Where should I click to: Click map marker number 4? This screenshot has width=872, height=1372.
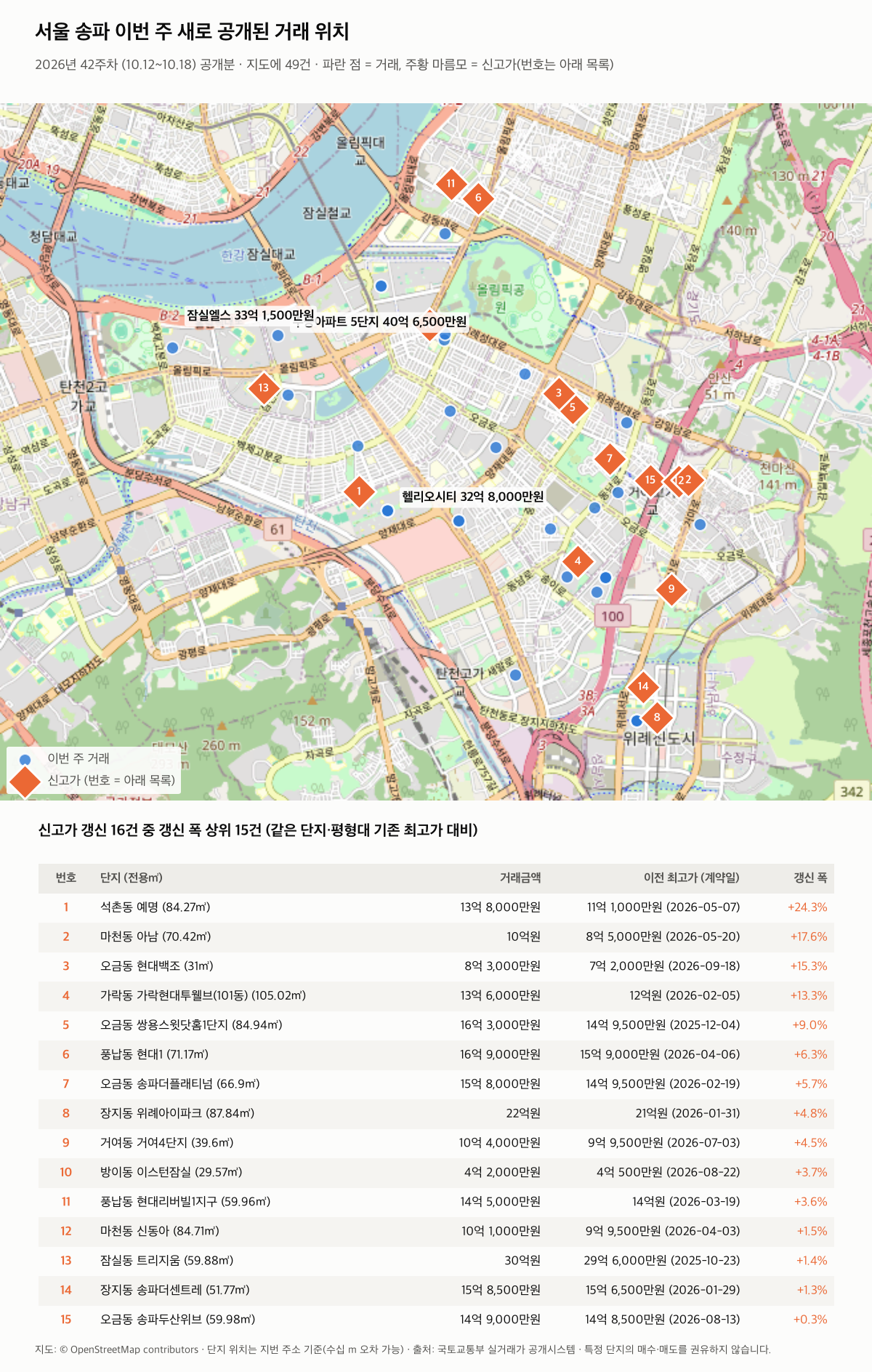click(578, 561)
